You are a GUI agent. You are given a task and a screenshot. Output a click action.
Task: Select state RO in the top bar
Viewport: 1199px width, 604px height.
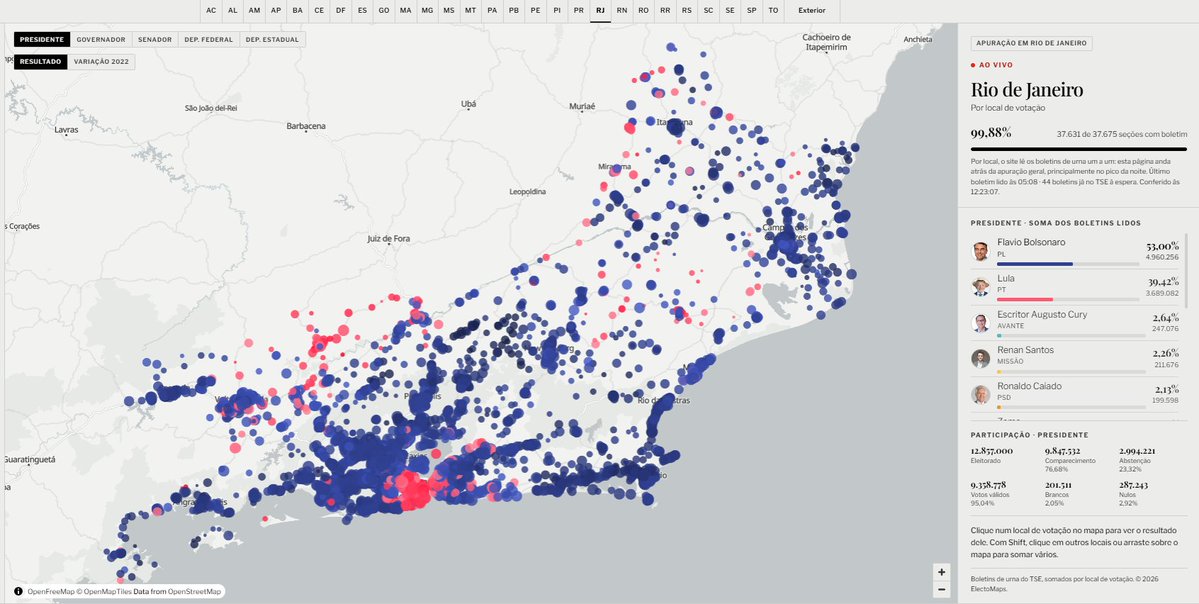pos(644,11)
